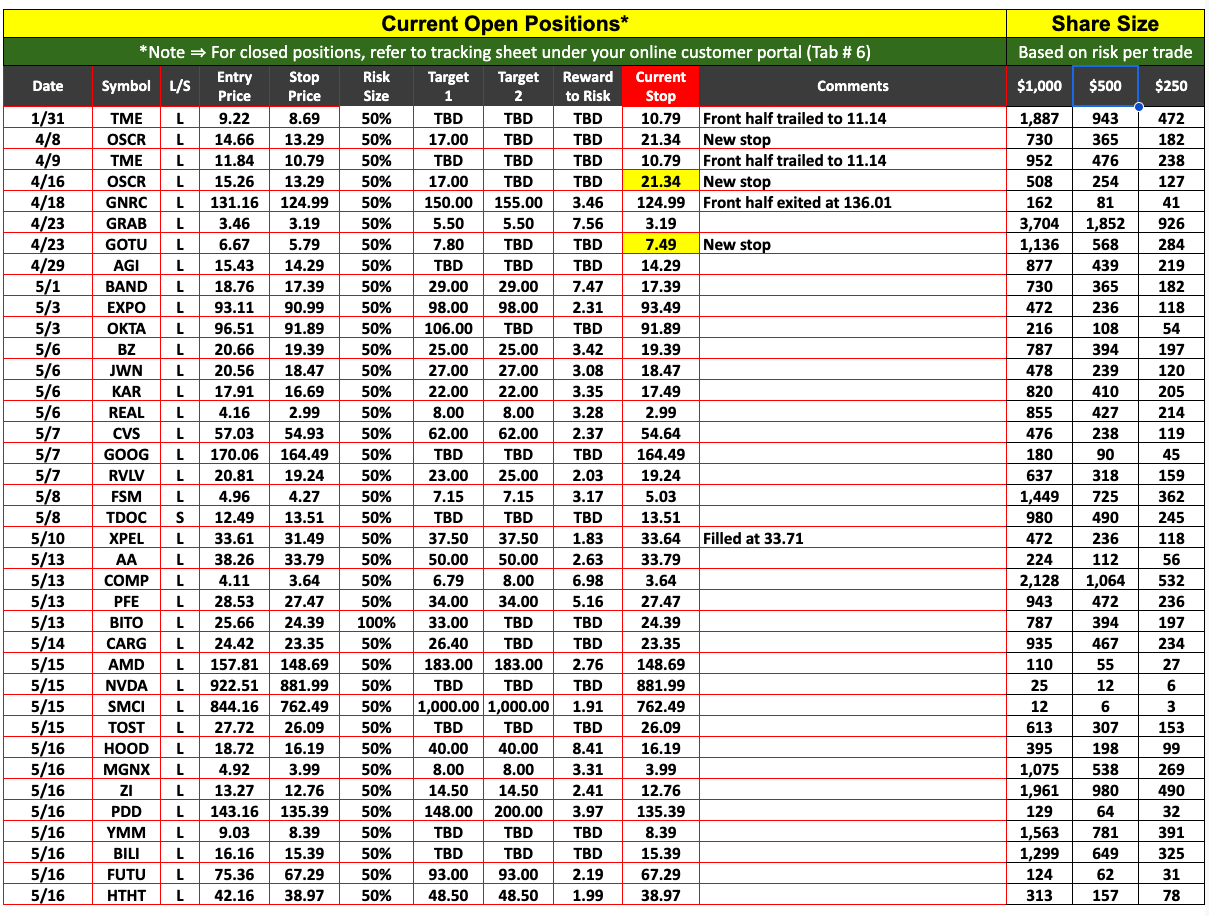Select SMCI's entry price 844.16
The width and height of the screenshot is (1209, 916).
pyautogui.click(x=234, y=707)
